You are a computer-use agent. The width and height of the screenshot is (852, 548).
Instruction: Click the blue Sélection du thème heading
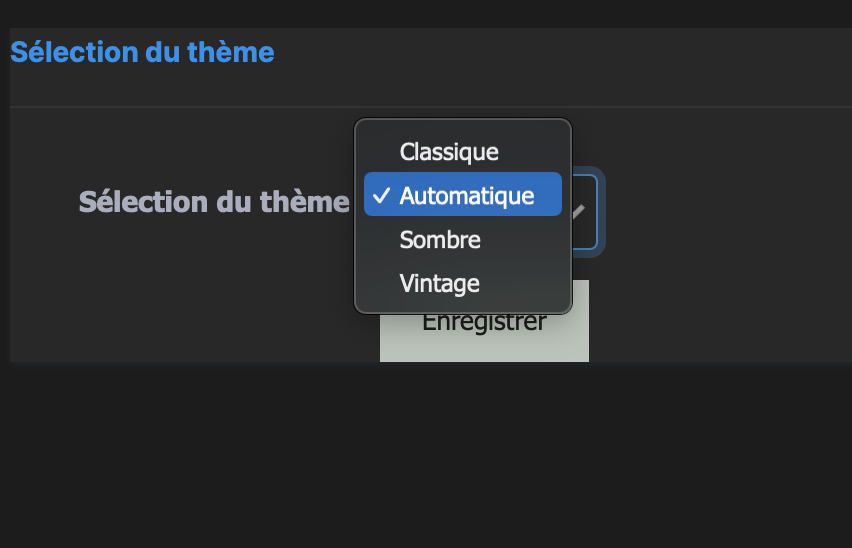(142, 52)
